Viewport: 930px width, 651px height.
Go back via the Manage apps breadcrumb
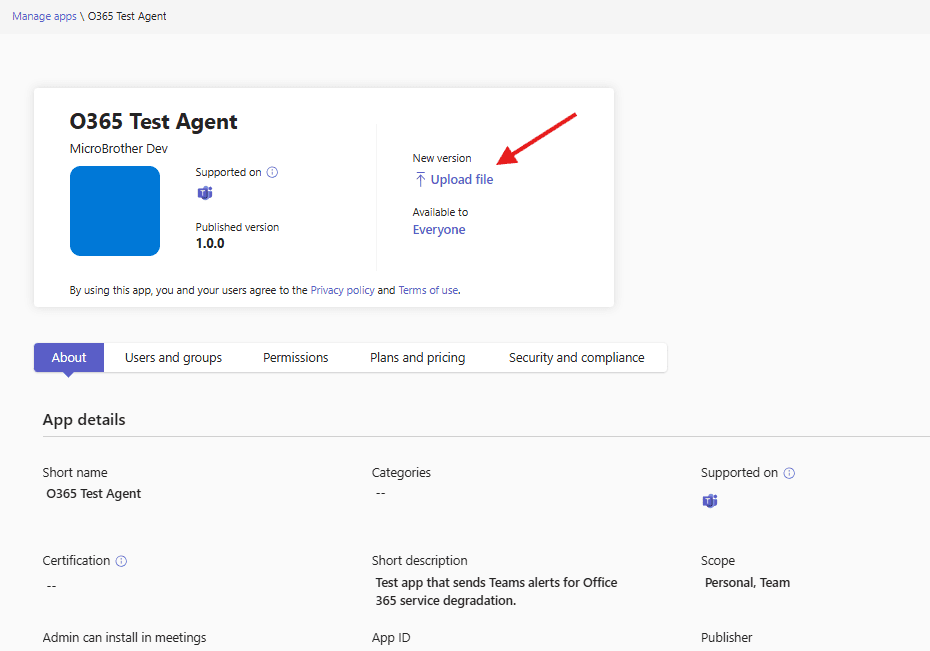44,17
